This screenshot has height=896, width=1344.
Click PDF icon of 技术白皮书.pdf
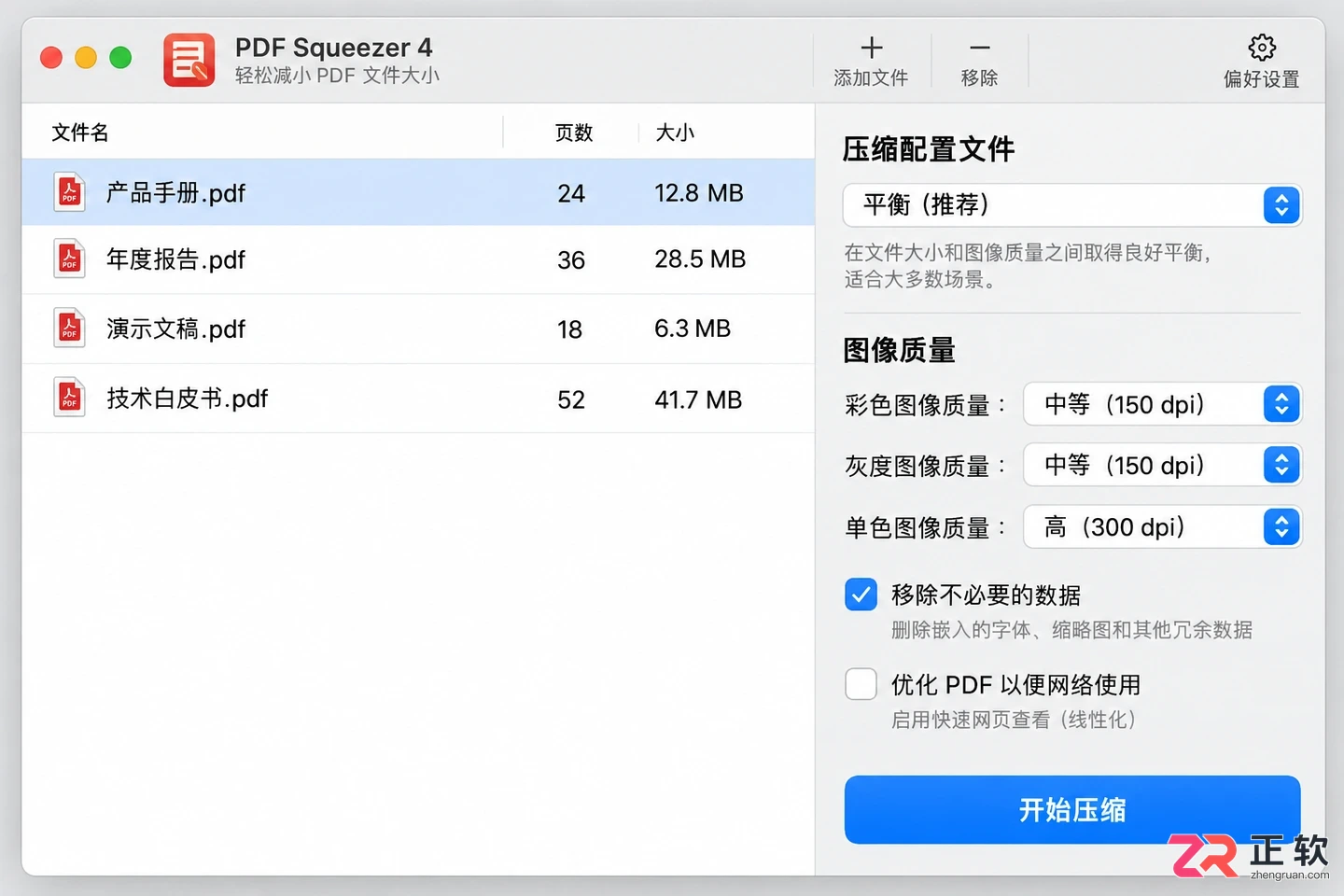click(x=69, y=399)
